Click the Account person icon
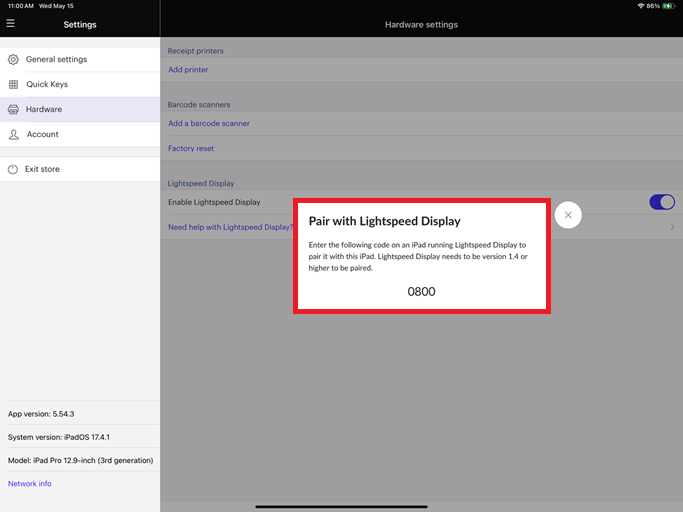 (x=14, y=135)
